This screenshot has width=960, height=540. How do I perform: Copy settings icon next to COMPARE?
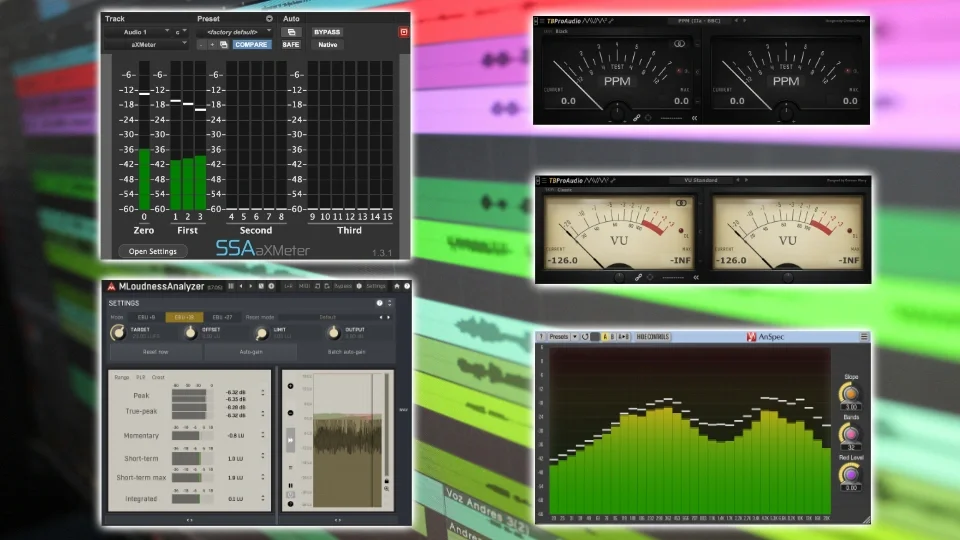coord(223,45)
